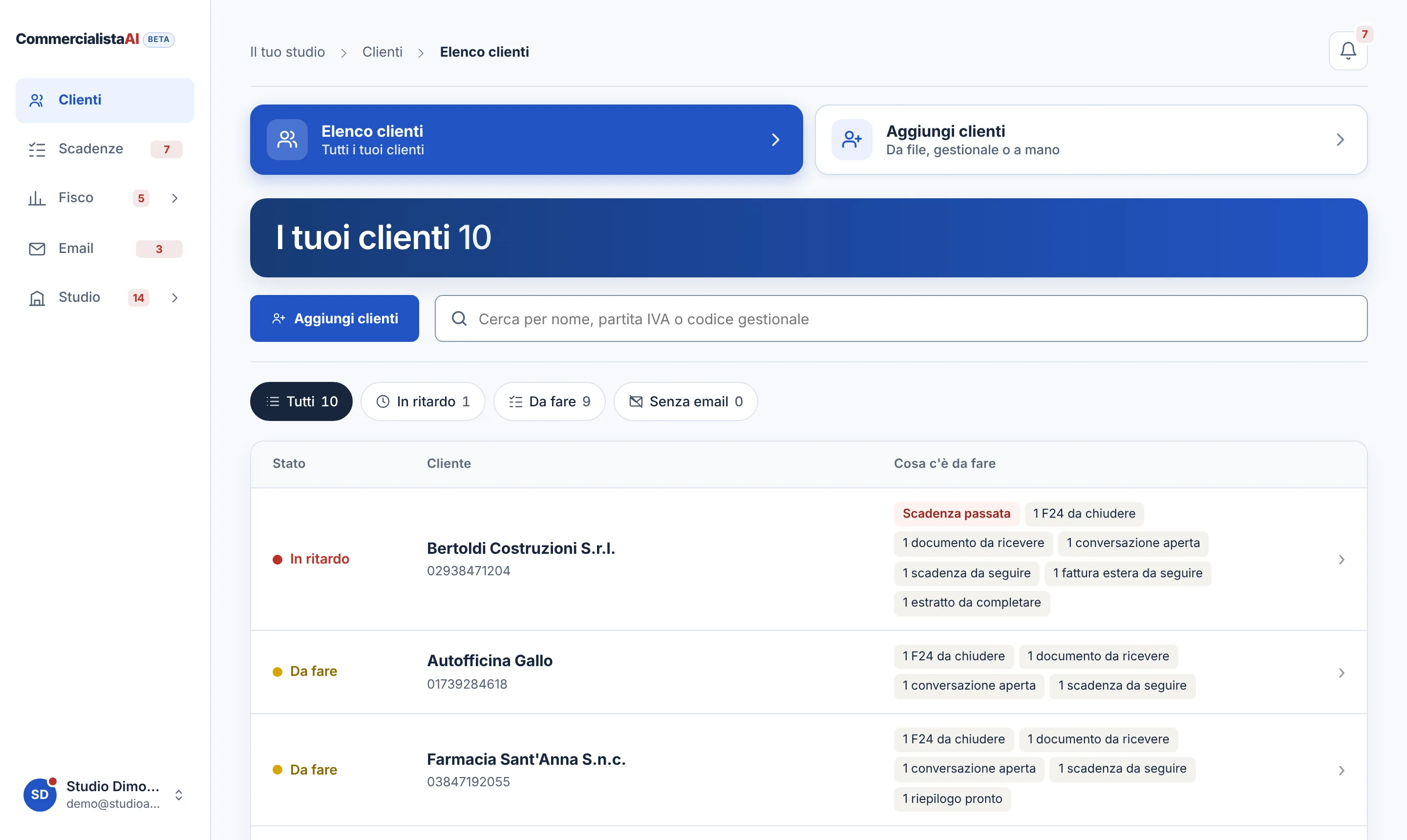Click the search magnifier icon
1407x840 pixels.
pyautogui.click(x=459, y=319)
